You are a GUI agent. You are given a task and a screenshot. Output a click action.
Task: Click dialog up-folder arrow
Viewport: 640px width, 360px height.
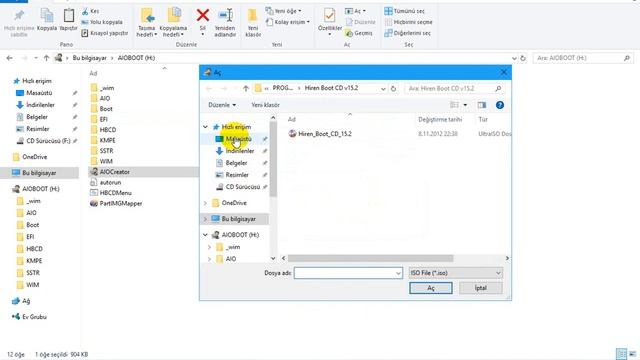tap(246, 88)
